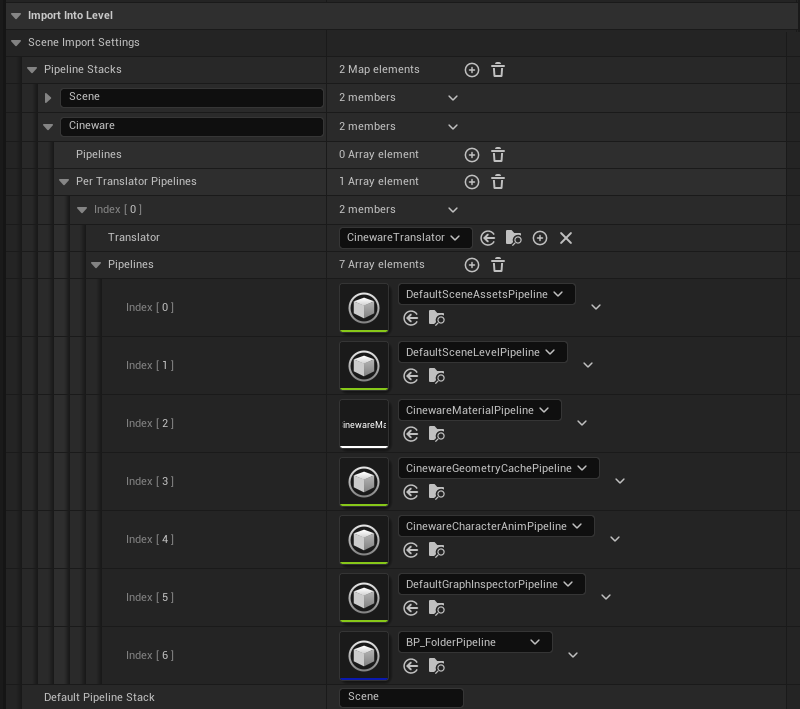Click the Cineware key name text field
The height and width of the screenshot is (709, 800).
tap(191, 127)
